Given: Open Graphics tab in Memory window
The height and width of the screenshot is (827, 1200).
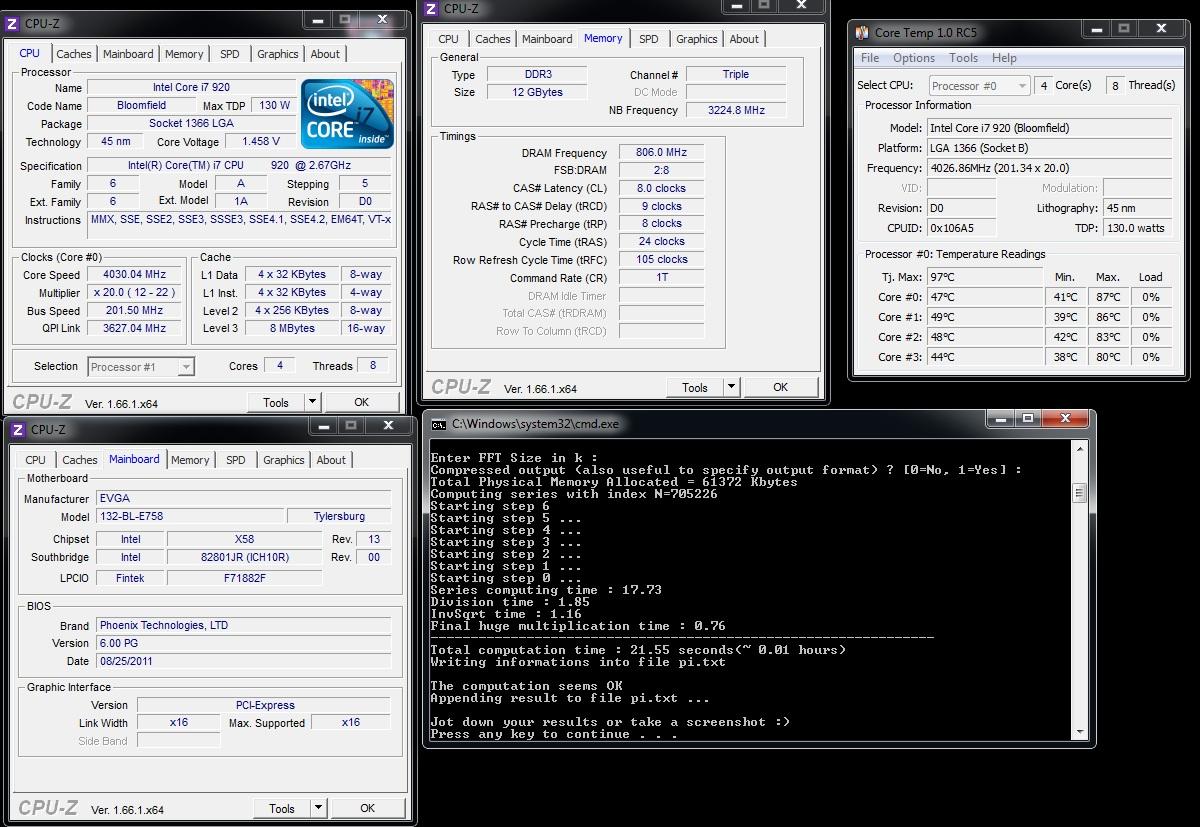Looking at the screenshot, I should (696, 39).
